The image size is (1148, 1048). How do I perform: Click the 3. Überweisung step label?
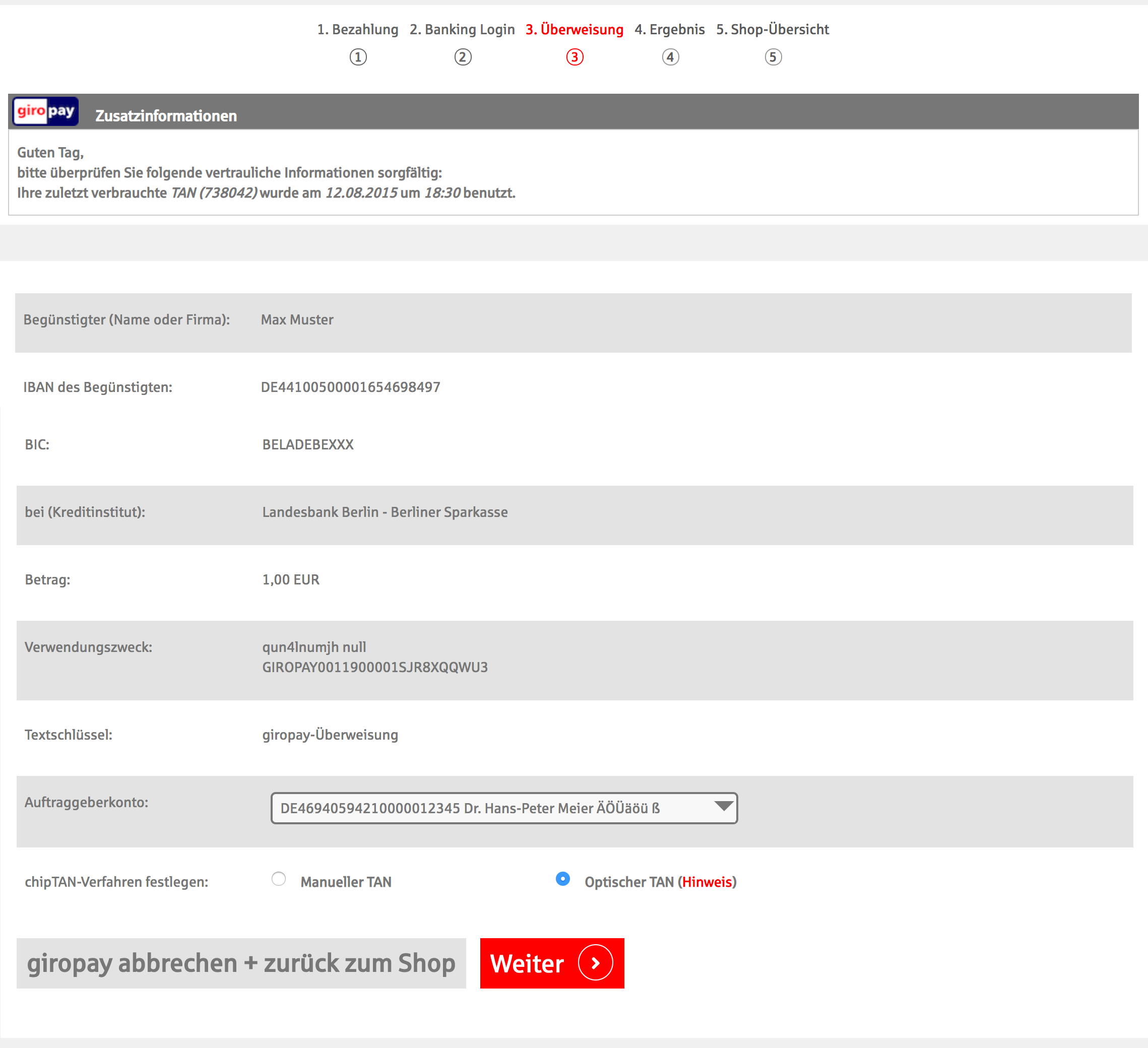coord(574,30)
